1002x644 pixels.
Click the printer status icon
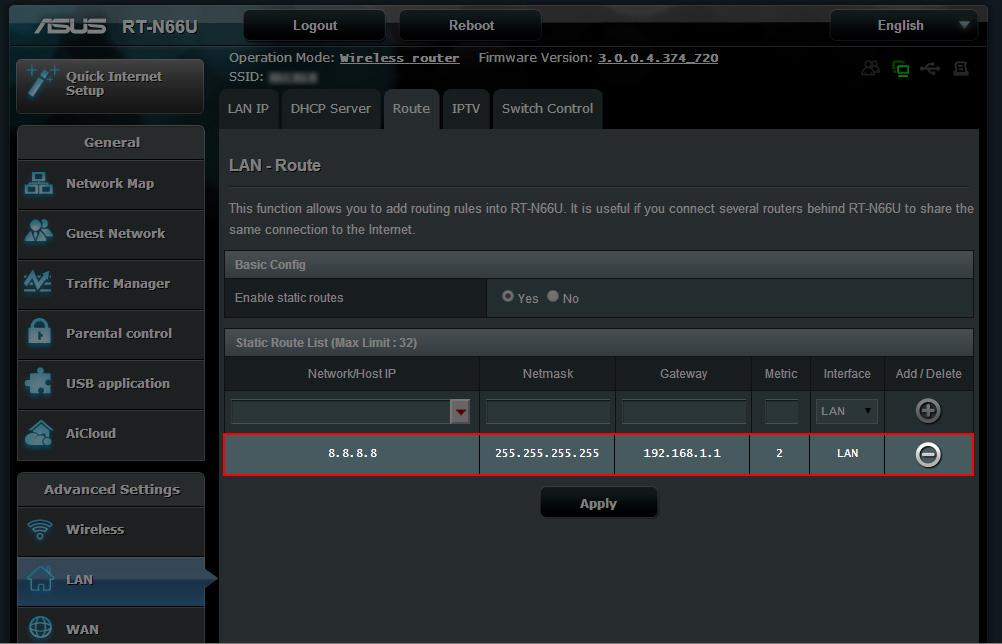(960, 68)
